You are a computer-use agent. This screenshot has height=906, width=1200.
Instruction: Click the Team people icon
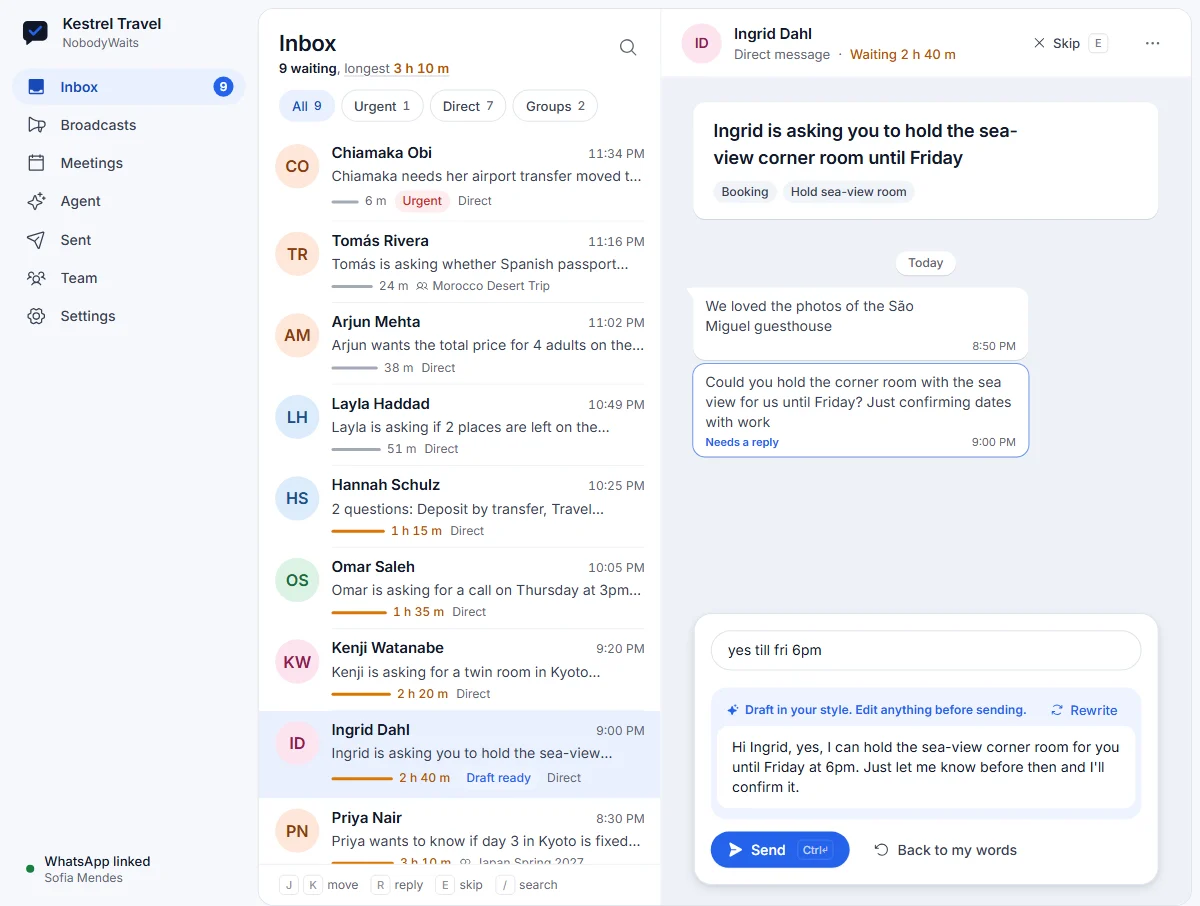(x=37, y=278)
